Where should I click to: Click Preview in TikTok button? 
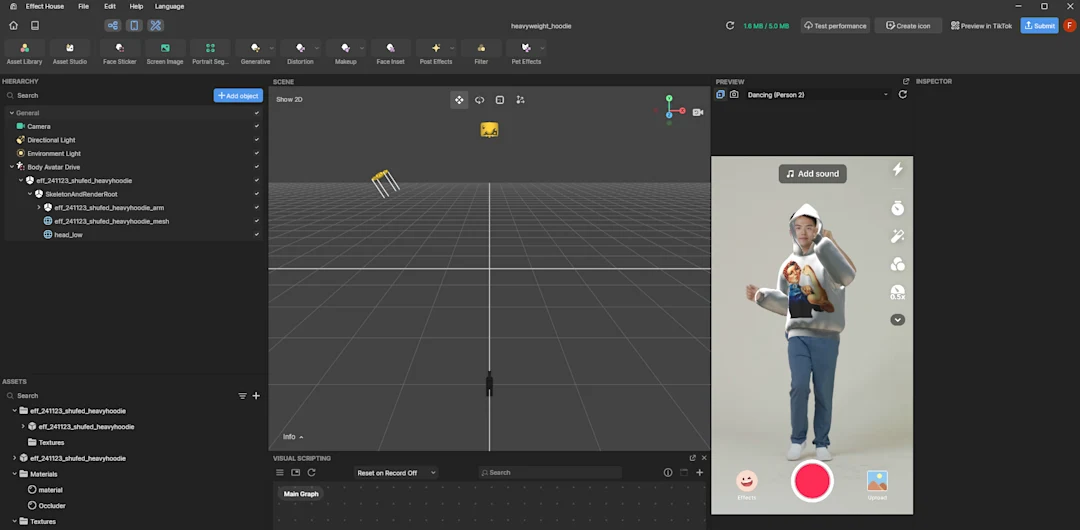[982, 26]
